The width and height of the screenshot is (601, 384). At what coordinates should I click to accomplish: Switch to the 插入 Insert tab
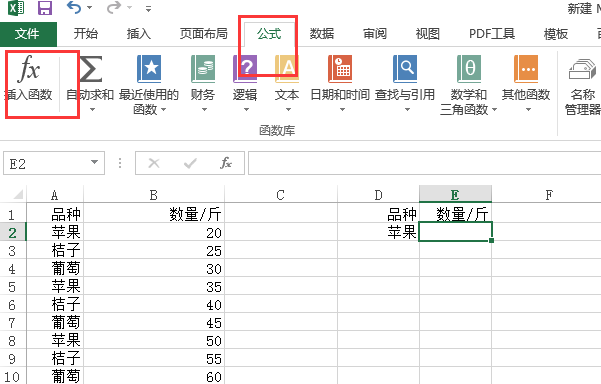(139, 34)
